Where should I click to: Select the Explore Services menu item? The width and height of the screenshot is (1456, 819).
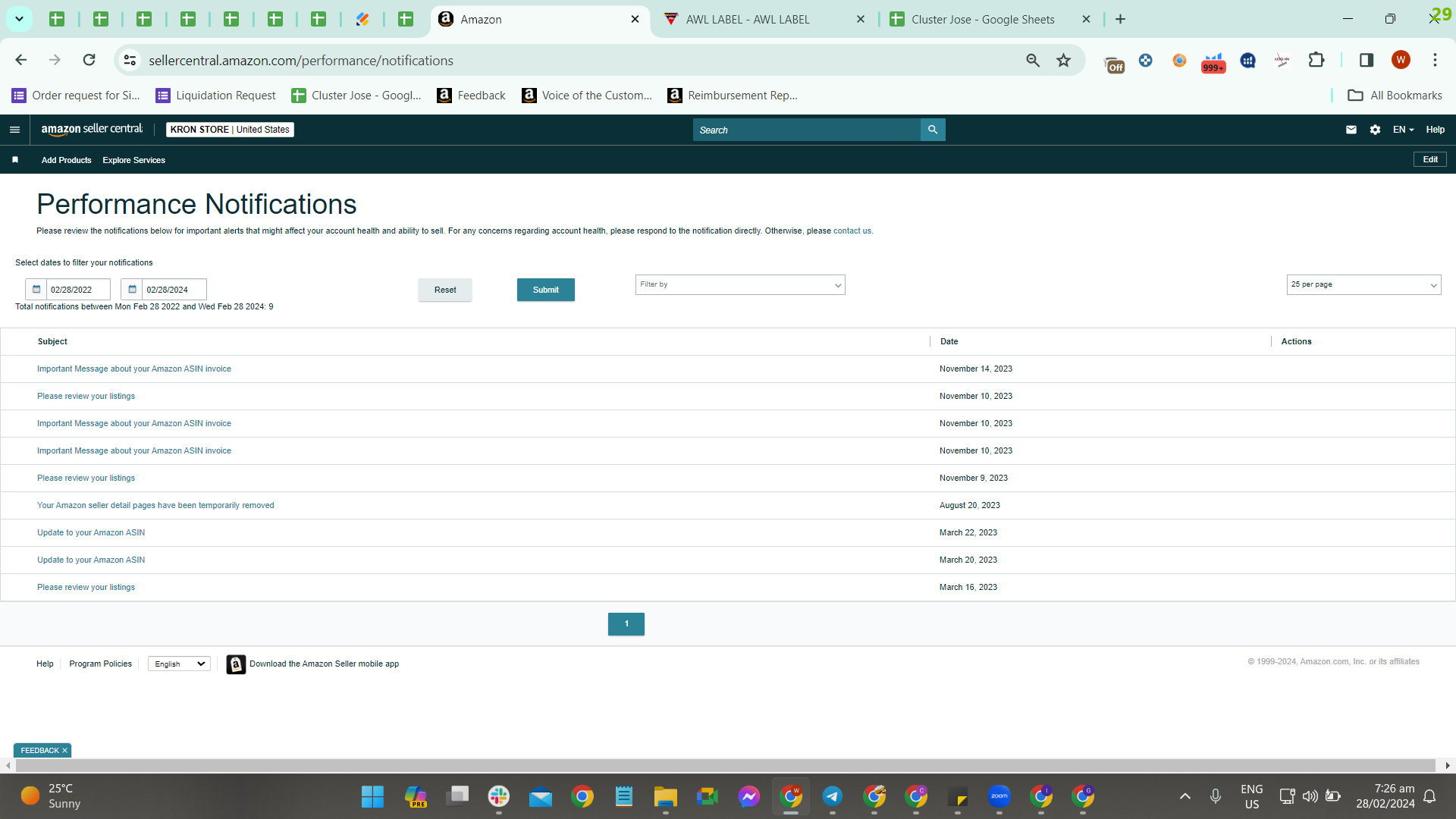[x=133, y=160]
